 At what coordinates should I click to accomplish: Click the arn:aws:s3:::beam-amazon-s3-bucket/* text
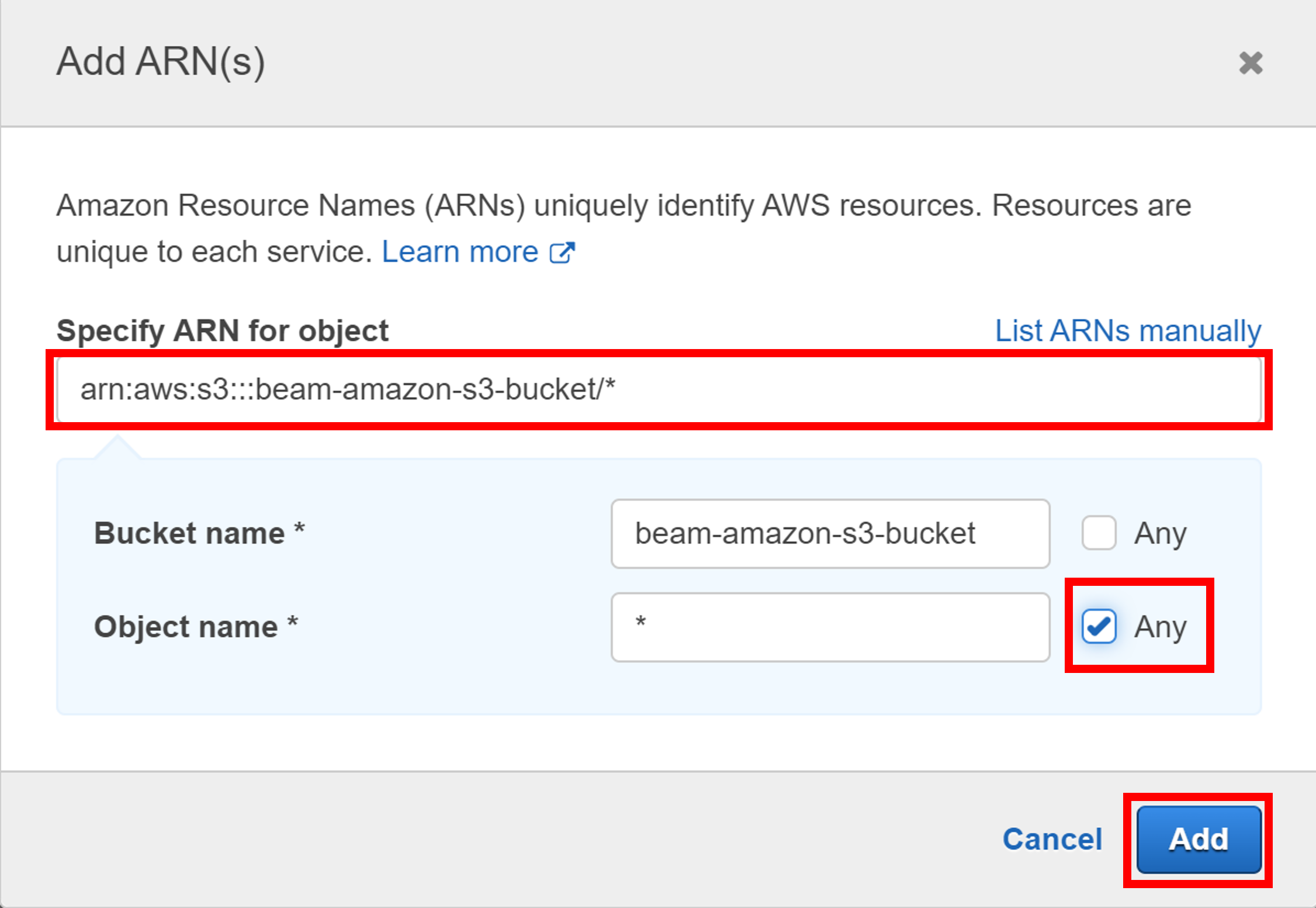pyautogui.click(x=349, y=389)
